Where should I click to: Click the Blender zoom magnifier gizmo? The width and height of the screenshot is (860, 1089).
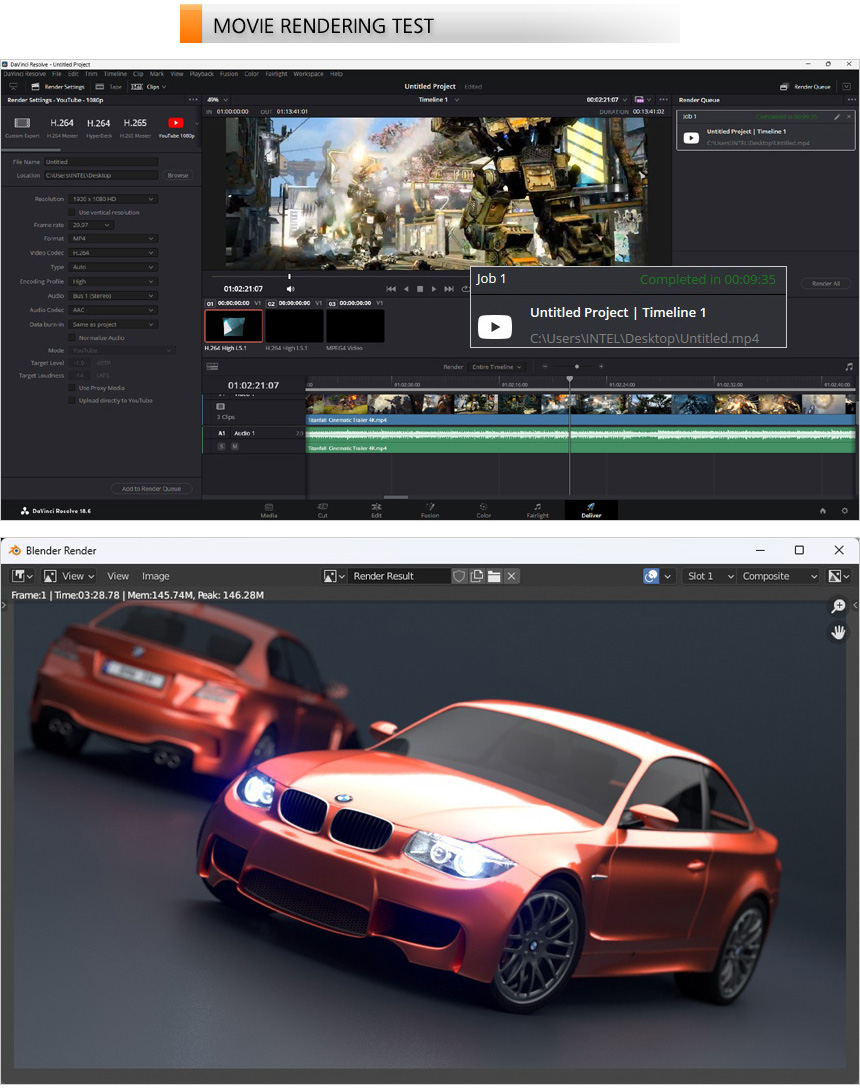(838, 606)
